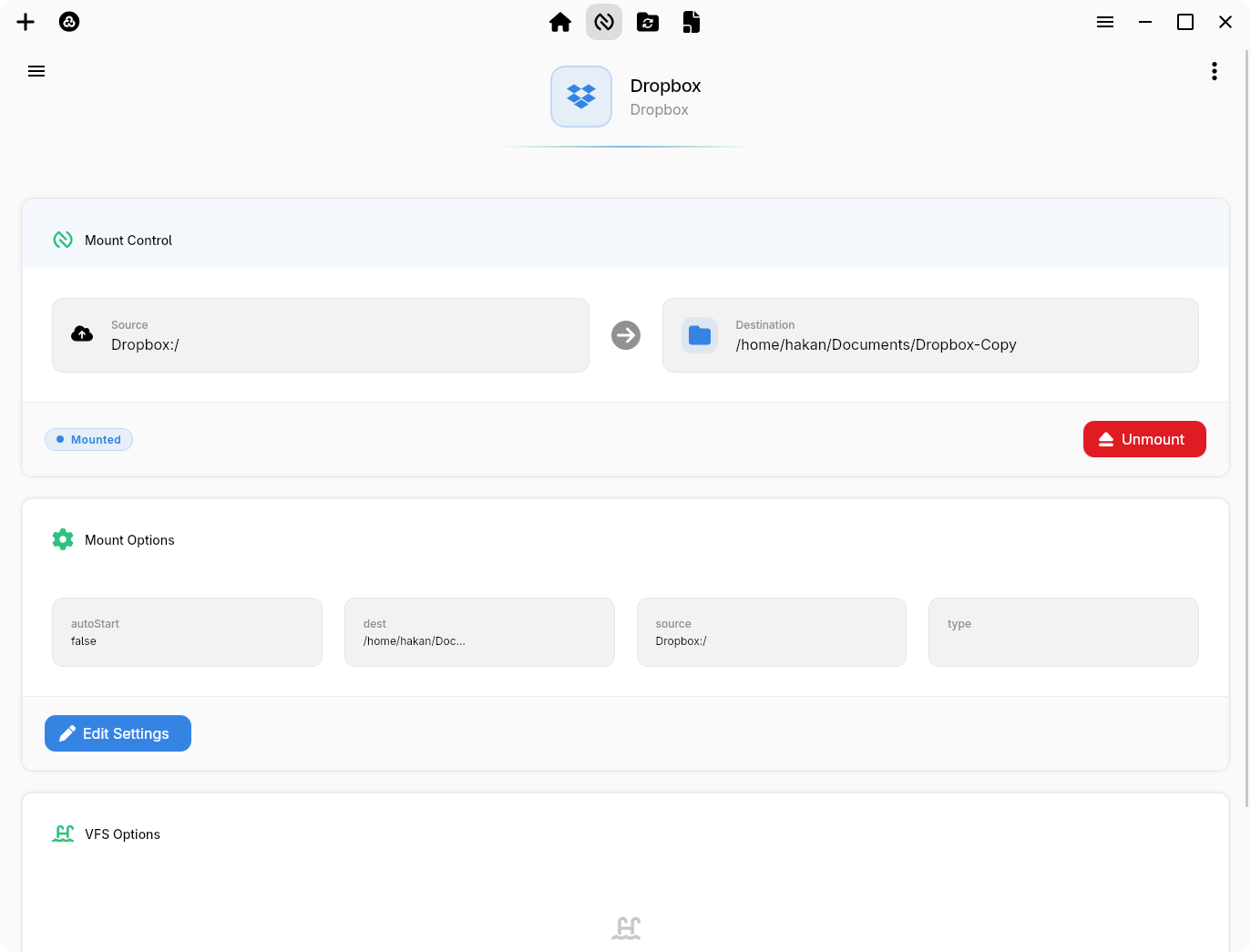Click the Mounted status badge

coord(88,440)
